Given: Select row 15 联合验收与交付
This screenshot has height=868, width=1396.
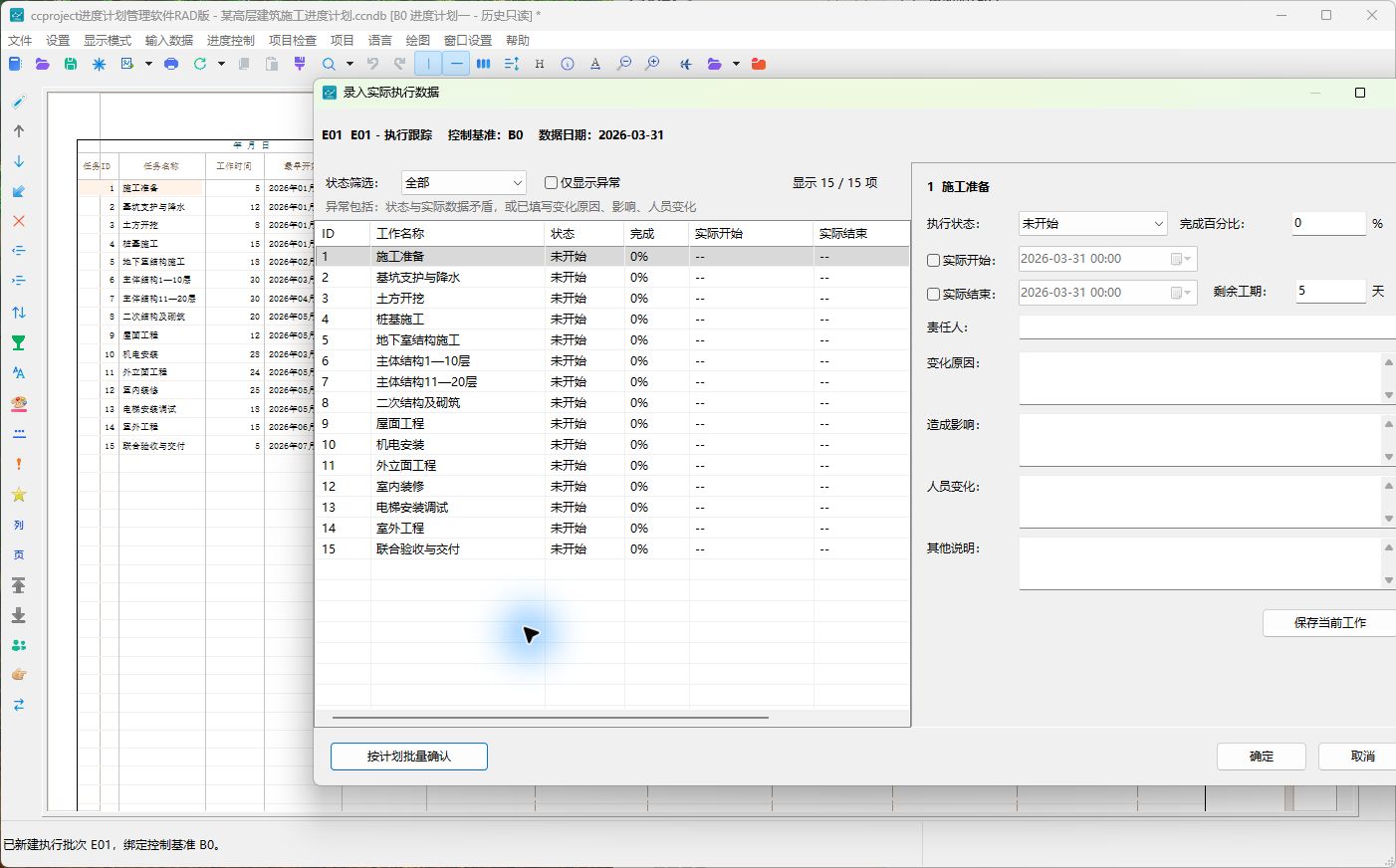Looking at the screenshot, I should point(612,549).
